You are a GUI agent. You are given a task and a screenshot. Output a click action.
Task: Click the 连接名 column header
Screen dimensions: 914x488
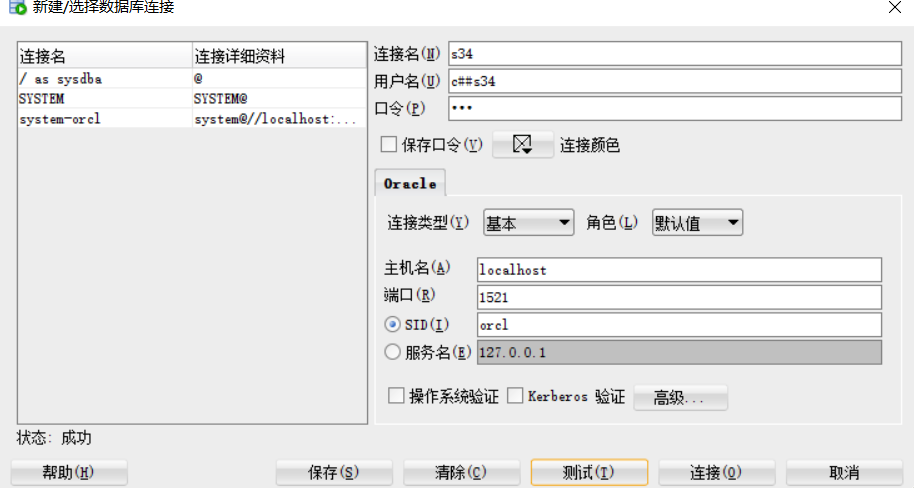coord(105,56)
